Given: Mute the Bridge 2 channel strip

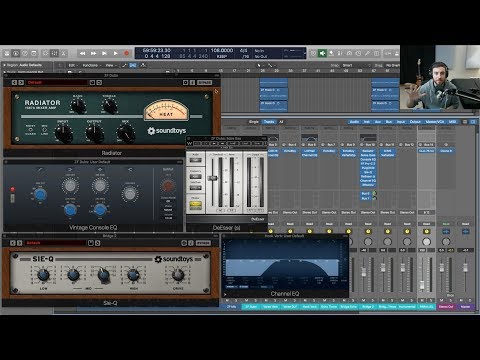Looking at the screenshot, I should coord(364,300).
